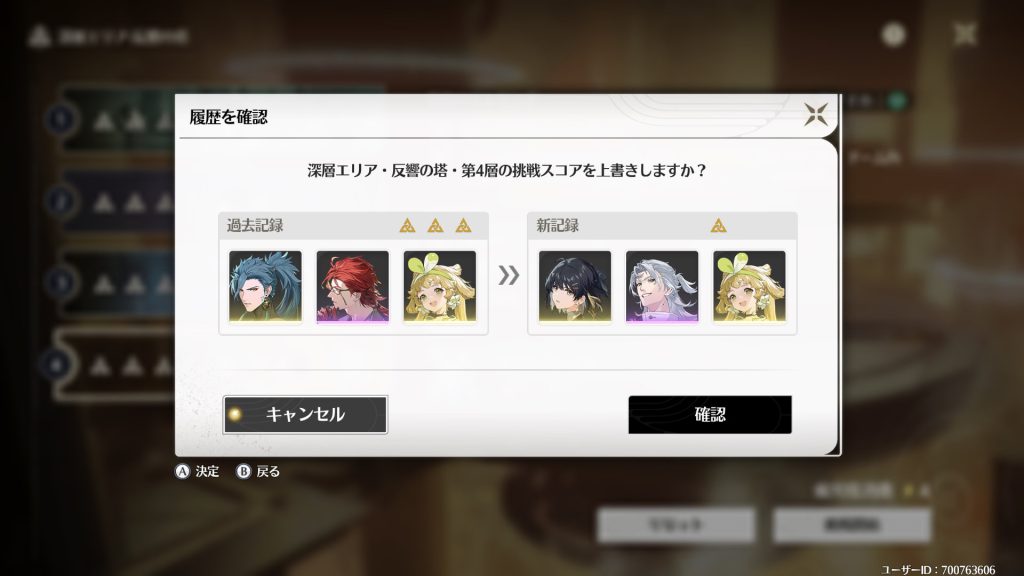This screenshot has height=576, width=1024.
Task: Close the 履歴を確認 dialog with X icon
Action: point(816,115)
